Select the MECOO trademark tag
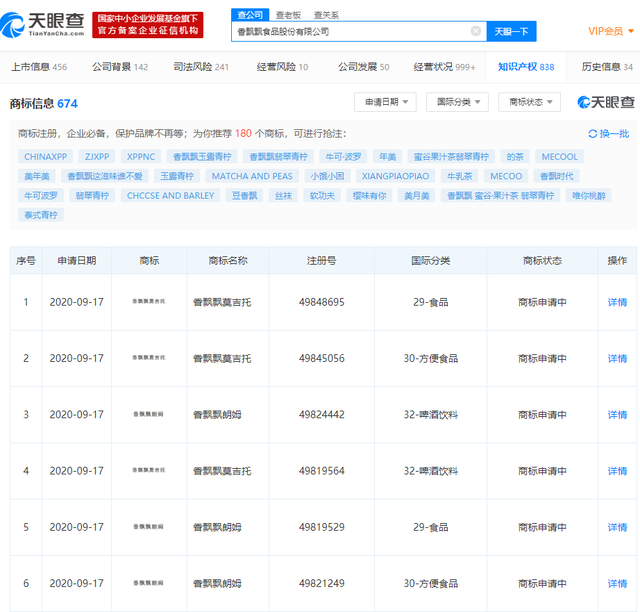 tap(506, 176)
